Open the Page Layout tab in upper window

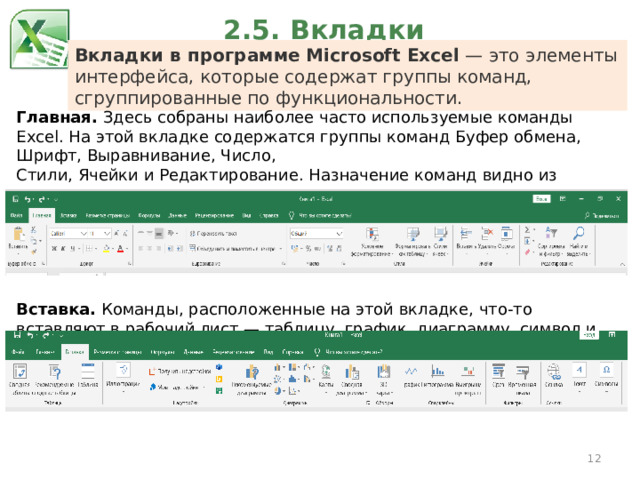coord(108,215)
